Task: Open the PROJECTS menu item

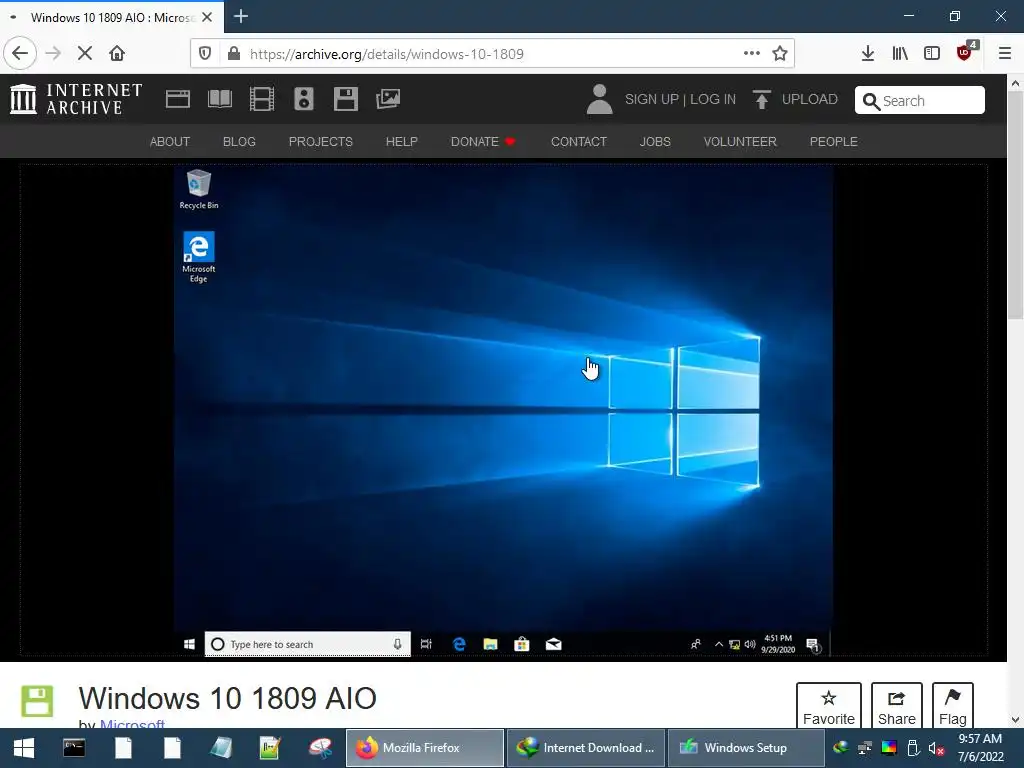Action: click(x=321, y=142)
